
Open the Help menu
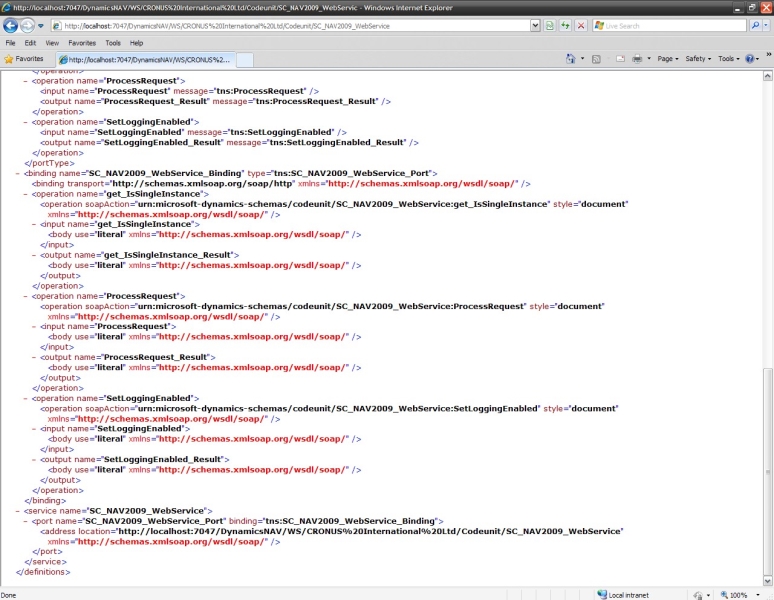136,43
